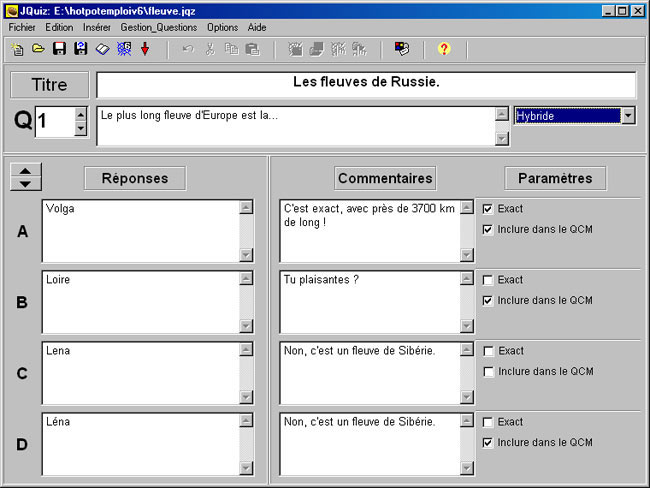Uncheck Exact for answer A
The image size is (650, 488).
tap(488, 209)
